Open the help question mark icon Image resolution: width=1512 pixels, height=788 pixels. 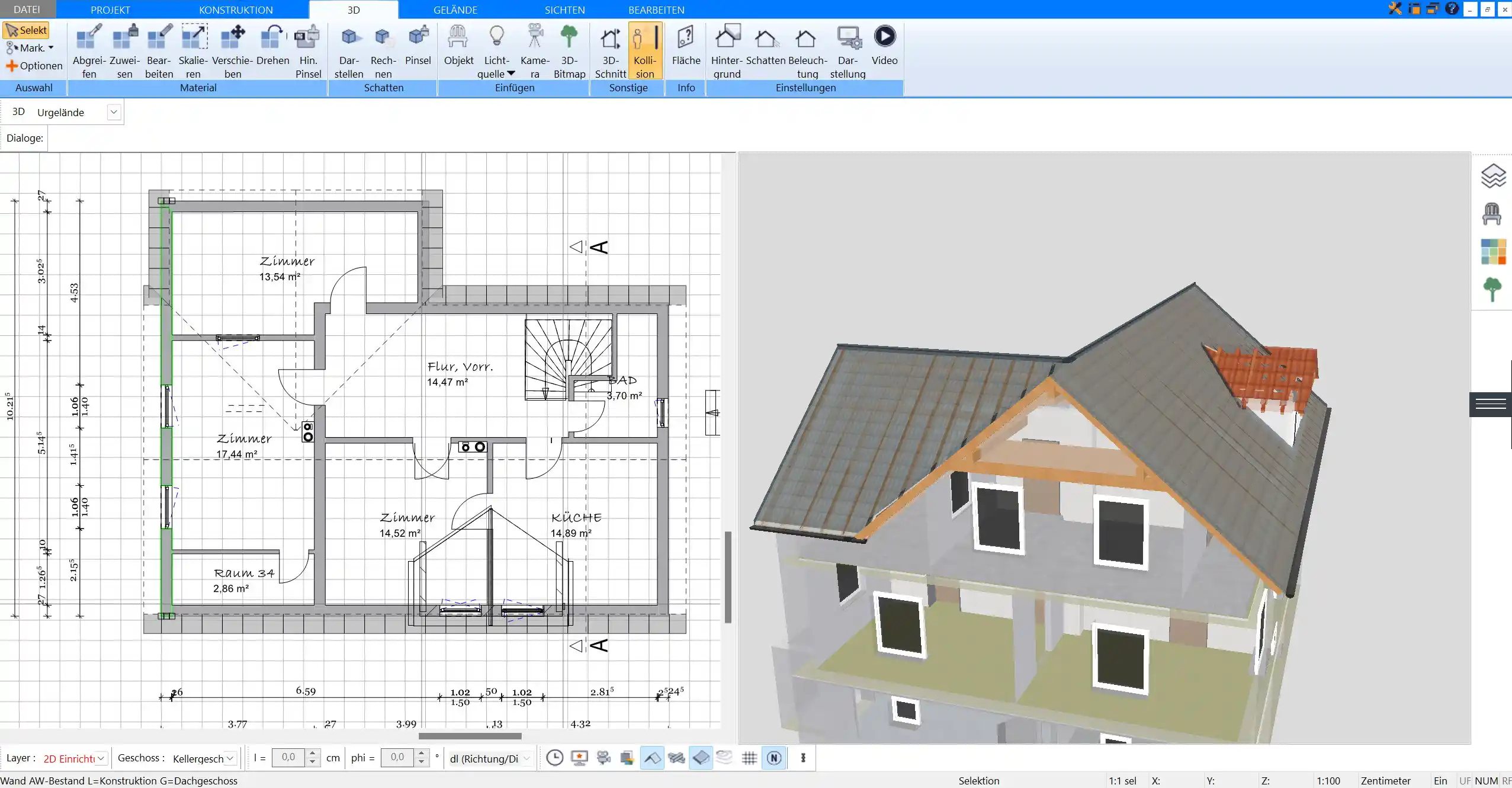tap(1452, 9)
